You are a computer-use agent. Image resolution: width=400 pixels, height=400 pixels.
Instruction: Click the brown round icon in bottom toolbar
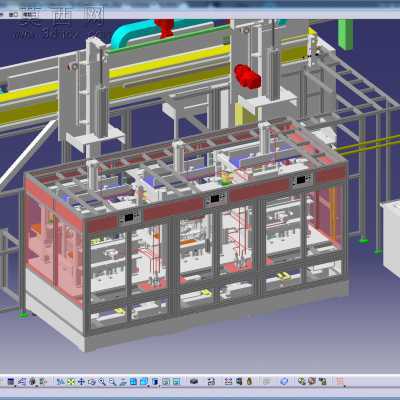312,381
